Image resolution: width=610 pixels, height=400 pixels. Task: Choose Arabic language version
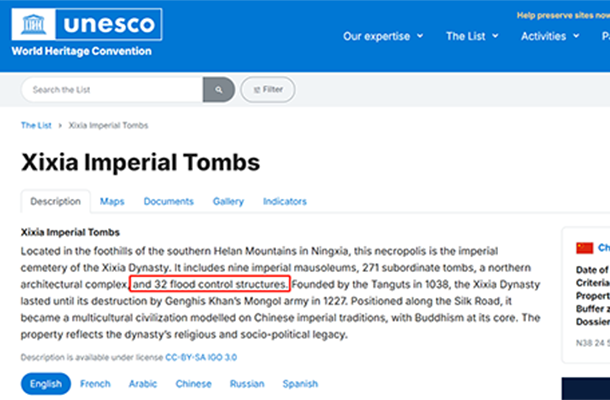click(143, 383)
